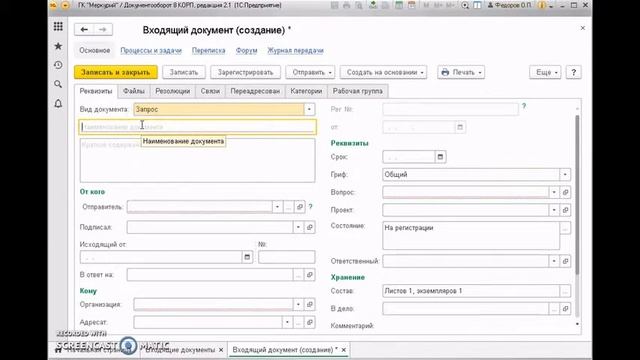
Task: Click calculator icon in title bar
Action: 399,5
